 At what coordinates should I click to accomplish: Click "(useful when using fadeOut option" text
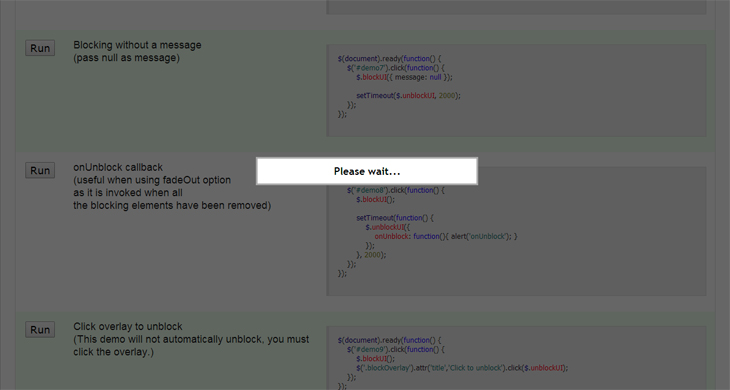pyautogui.click(x=152, y=180)
